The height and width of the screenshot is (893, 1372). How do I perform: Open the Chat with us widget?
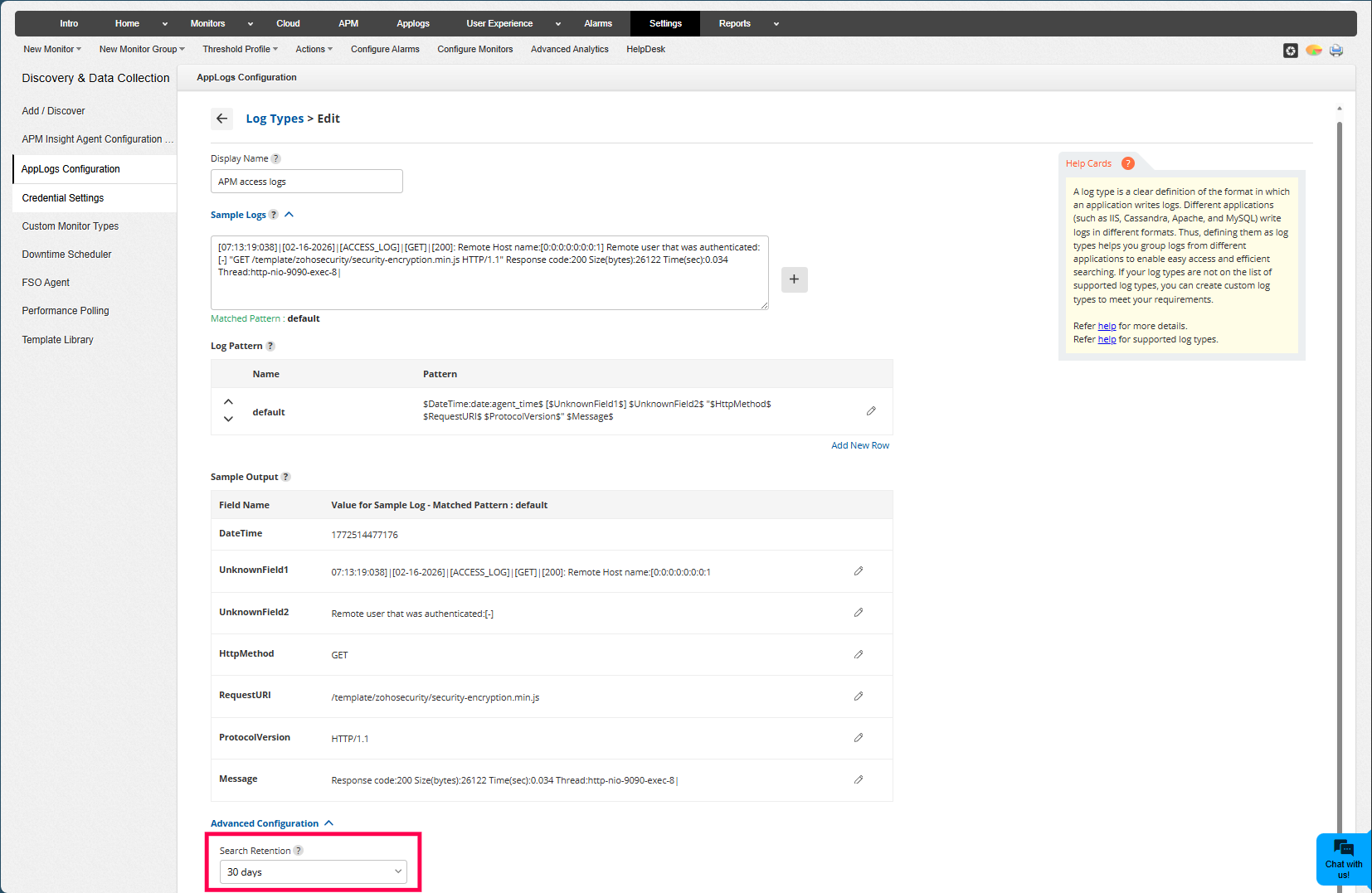[x=1343, y=858]
